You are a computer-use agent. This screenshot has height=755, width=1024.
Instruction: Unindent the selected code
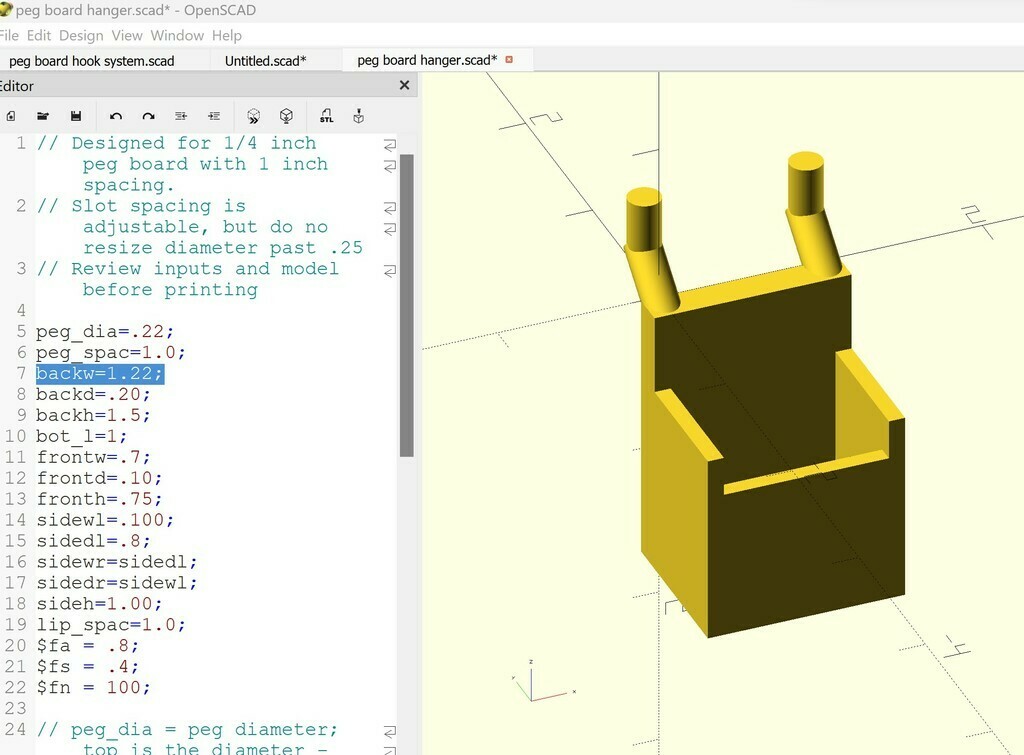[181, 116]
